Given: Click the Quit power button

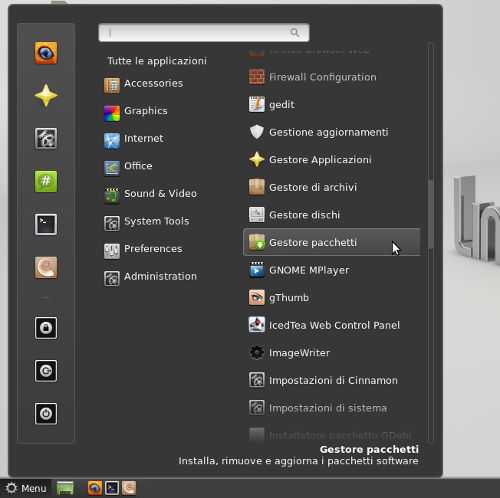Looking at the screenshot, I should (x=46, y=414).
